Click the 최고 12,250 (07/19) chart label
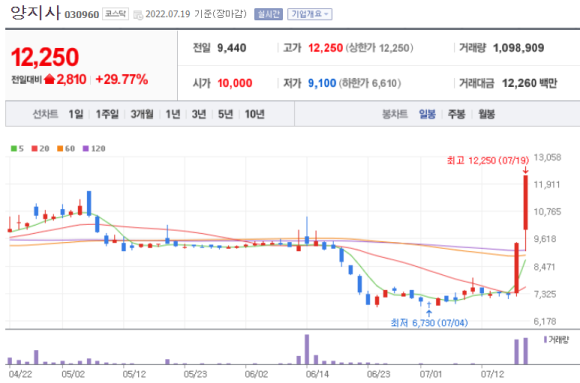The image size is (580, 383). (488, 160)
